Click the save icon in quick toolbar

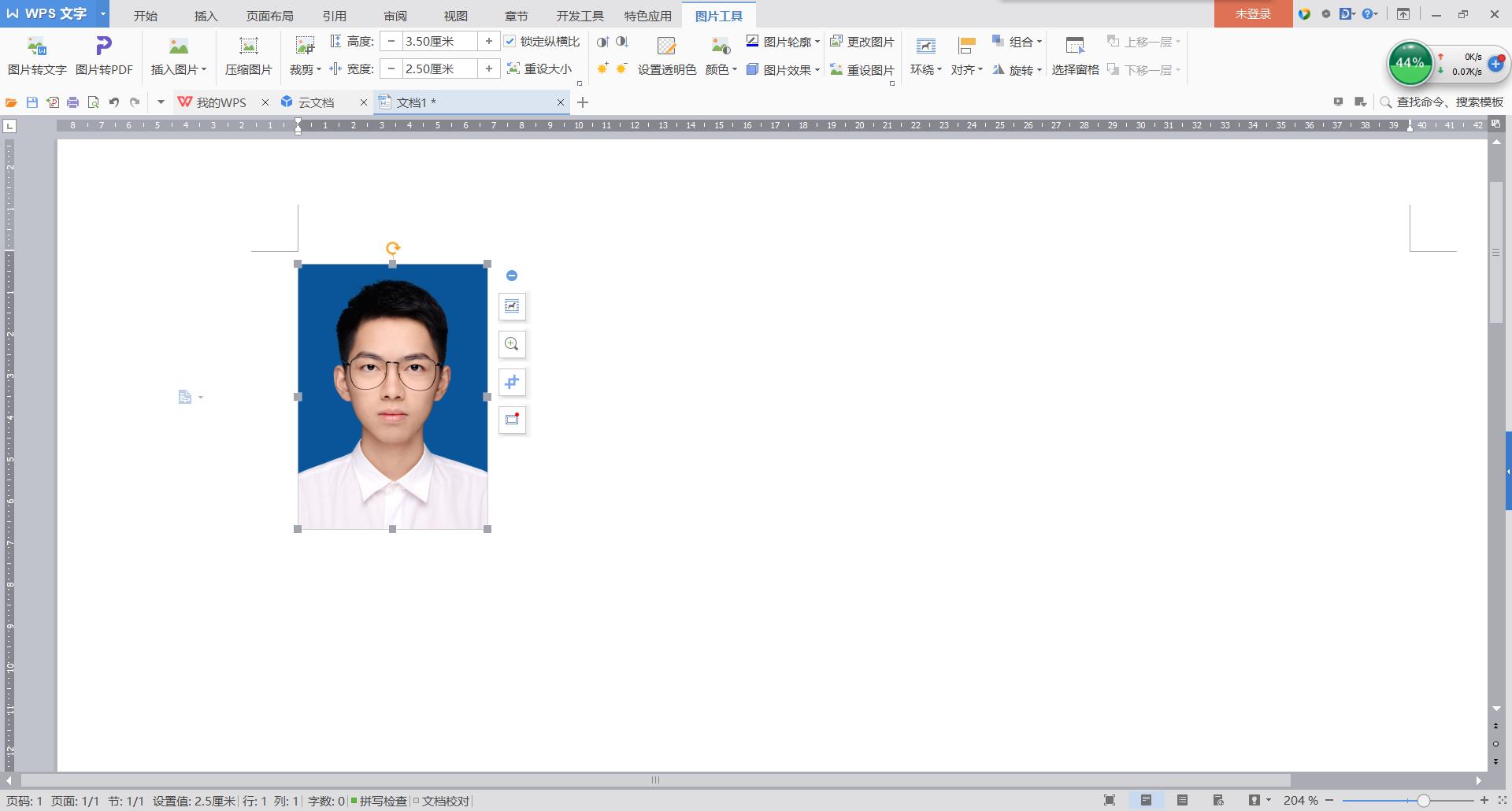pyautogui.click(x=32, y=102)
